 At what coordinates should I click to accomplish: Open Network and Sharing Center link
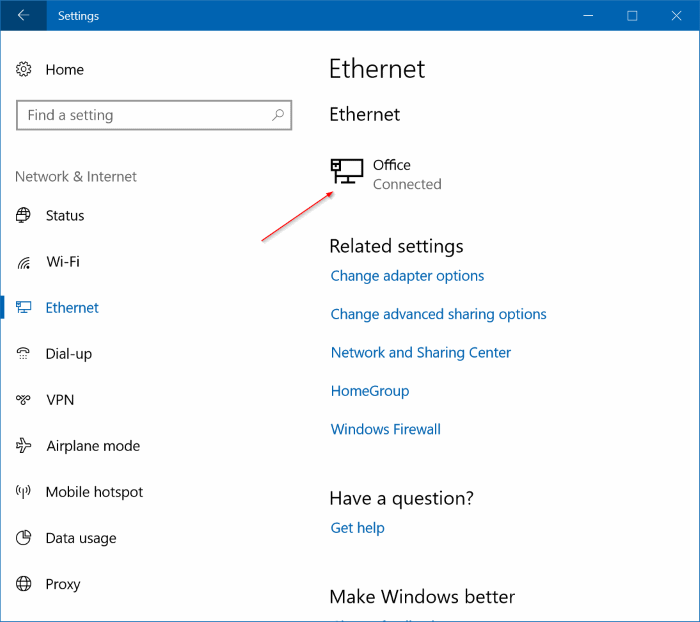tap(421, 353)
